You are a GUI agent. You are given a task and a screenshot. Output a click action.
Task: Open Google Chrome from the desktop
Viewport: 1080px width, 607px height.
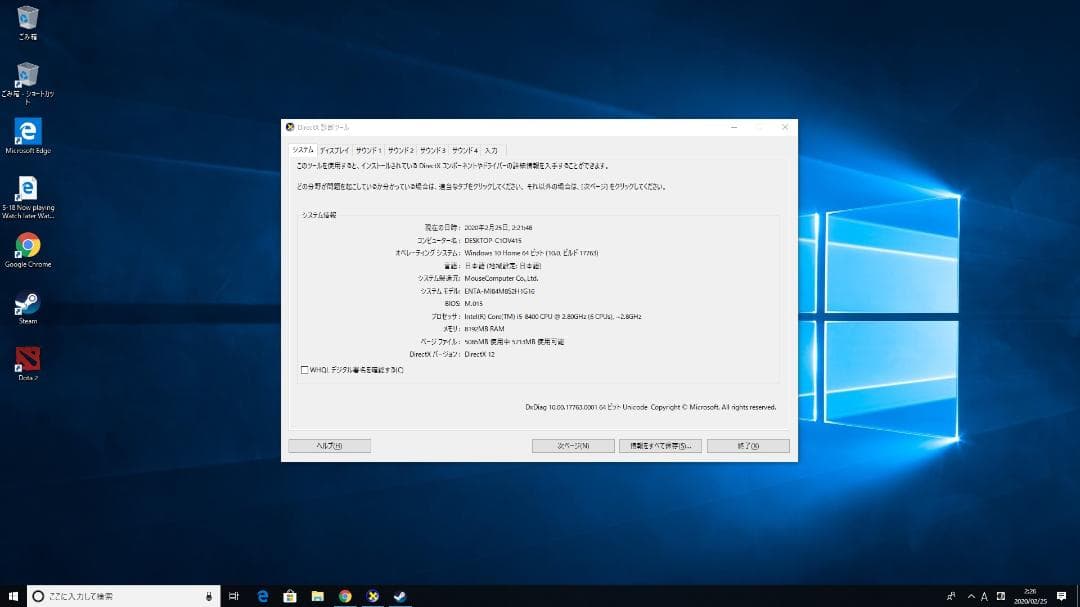pyautogui.click(x=27, y=245)
